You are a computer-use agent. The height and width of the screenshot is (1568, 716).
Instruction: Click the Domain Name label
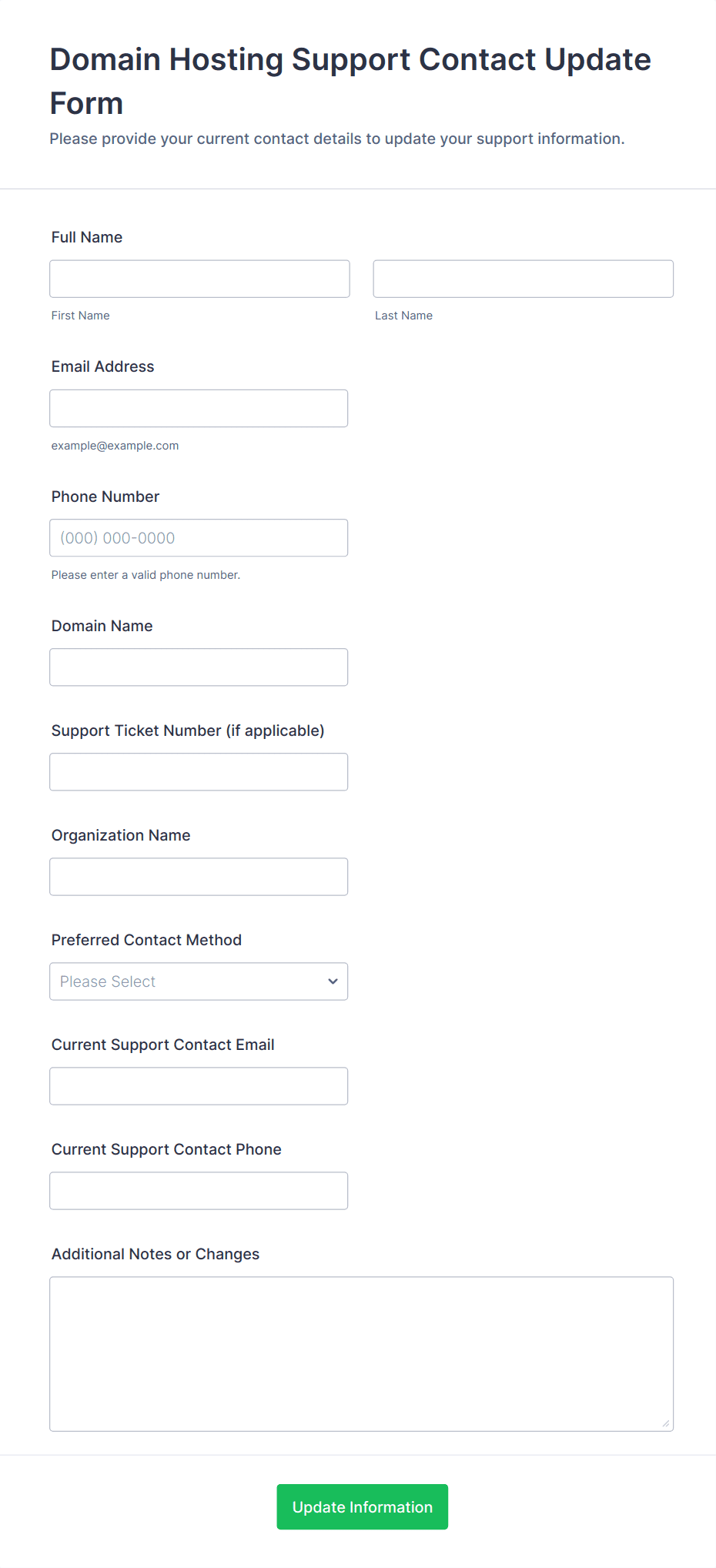click(x=102, y=626)
